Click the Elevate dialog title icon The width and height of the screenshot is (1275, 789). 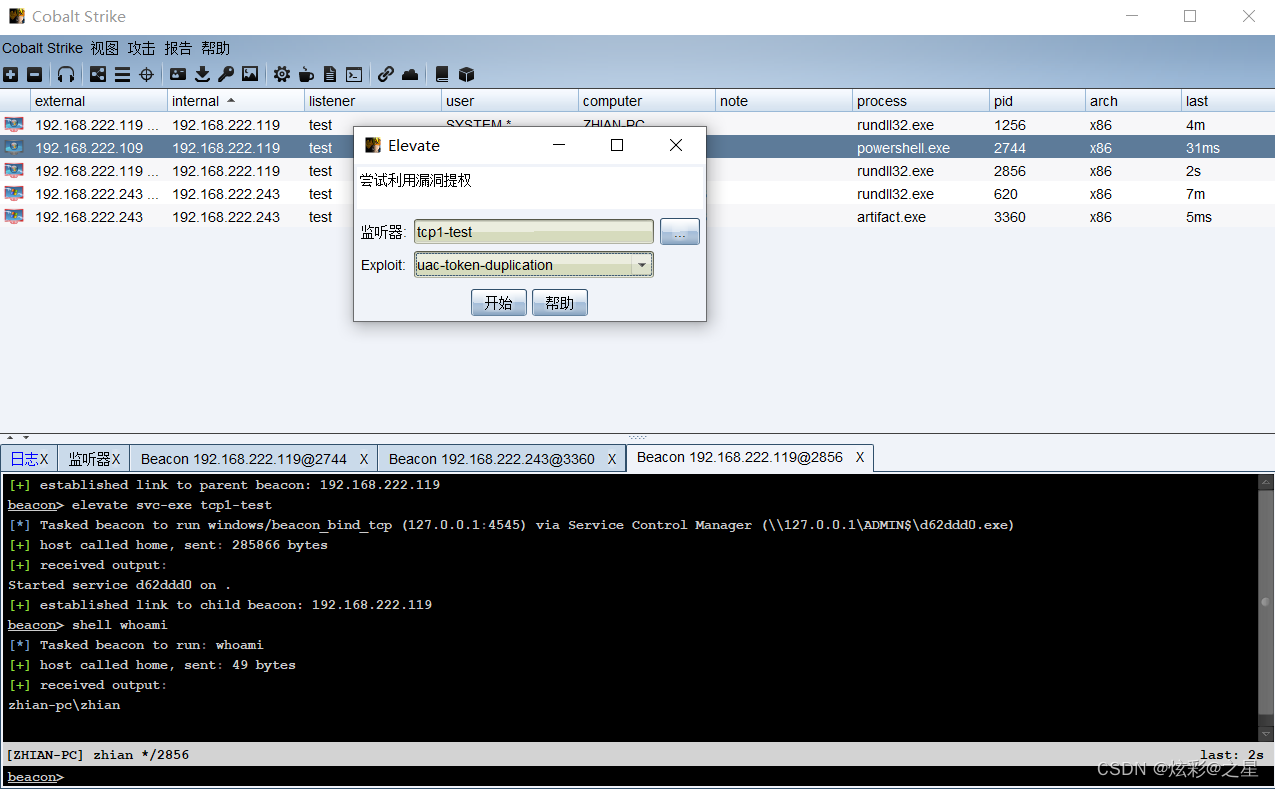[373, 145]
